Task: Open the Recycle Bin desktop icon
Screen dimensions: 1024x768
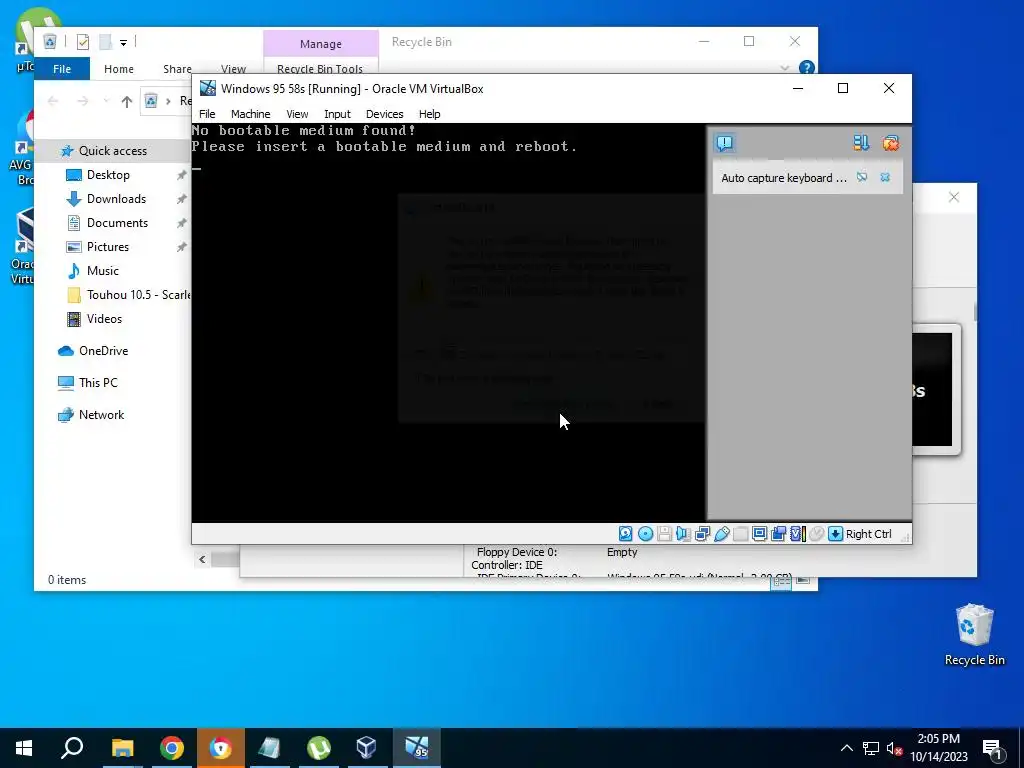Action: point(974,635)
